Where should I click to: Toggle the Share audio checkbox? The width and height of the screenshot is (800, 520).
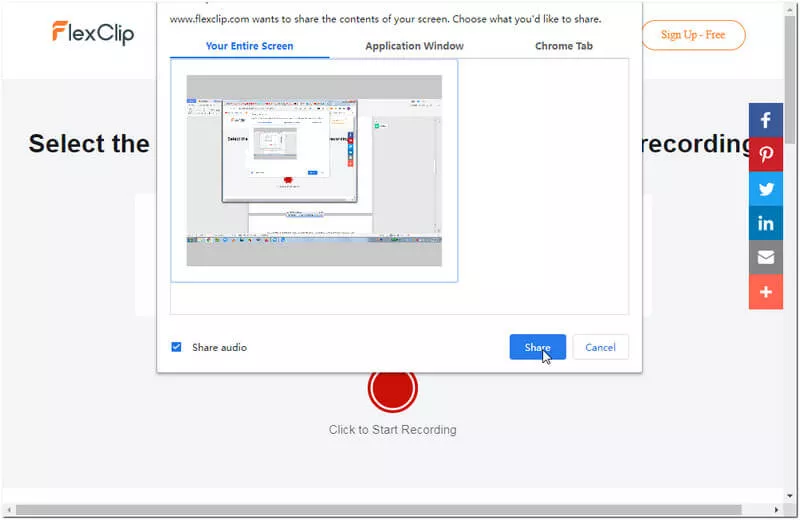coord(177,347)
